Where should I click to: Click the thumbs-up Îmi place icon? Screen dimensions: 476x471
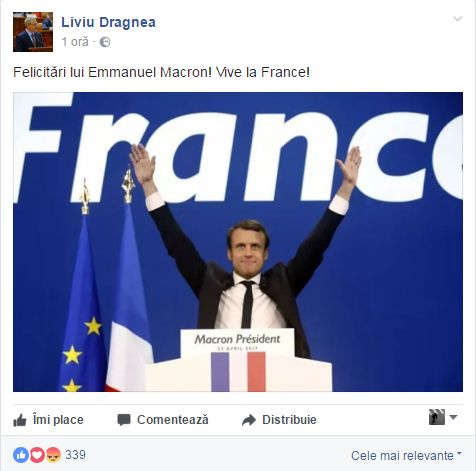tap(20, 420)
